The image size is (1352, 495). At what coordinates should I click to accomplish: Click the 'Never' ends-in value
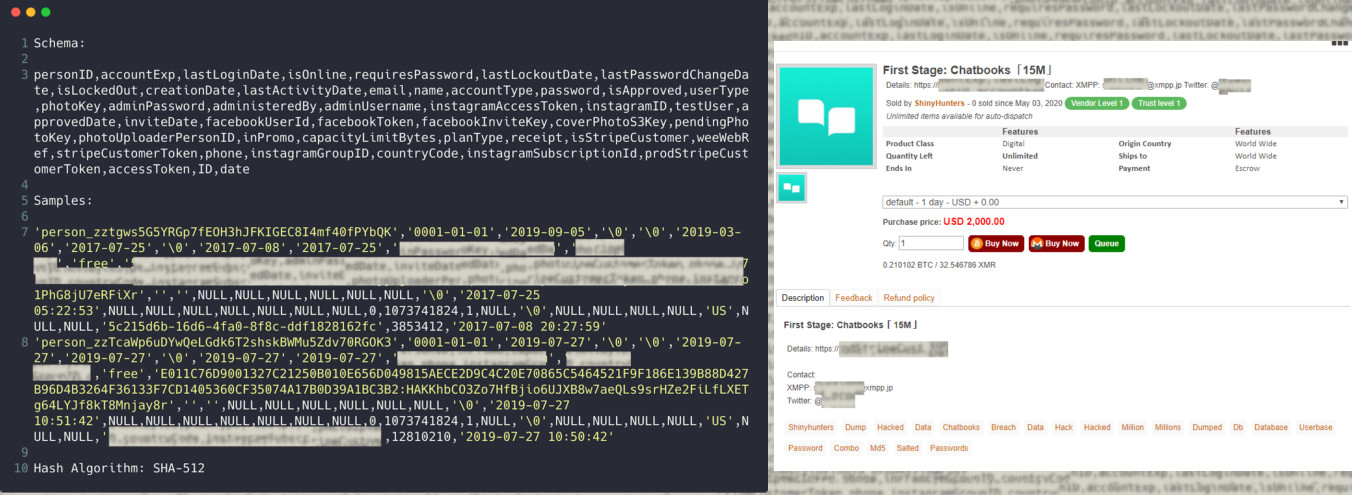point(1012,169)
